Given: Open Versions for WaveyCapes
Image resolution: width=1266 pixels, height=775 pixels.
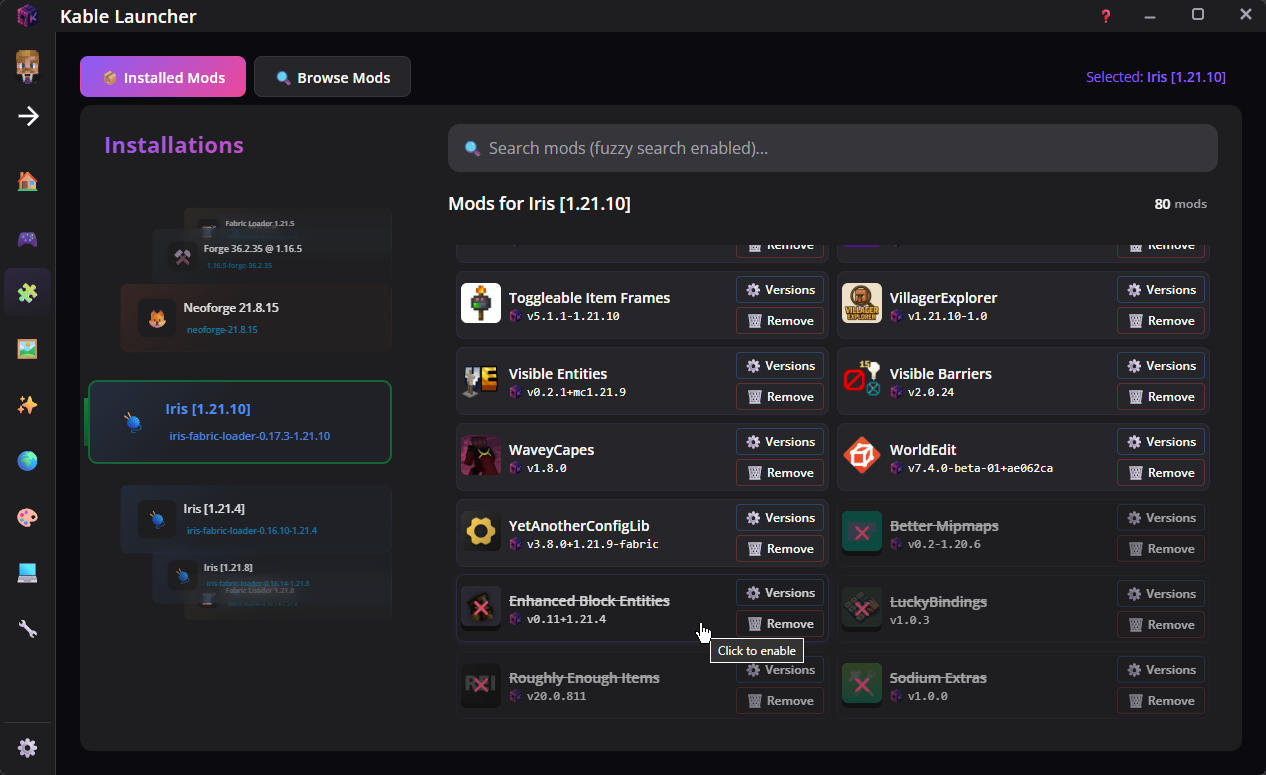Looking at the screenshot, I should point(780,441).
